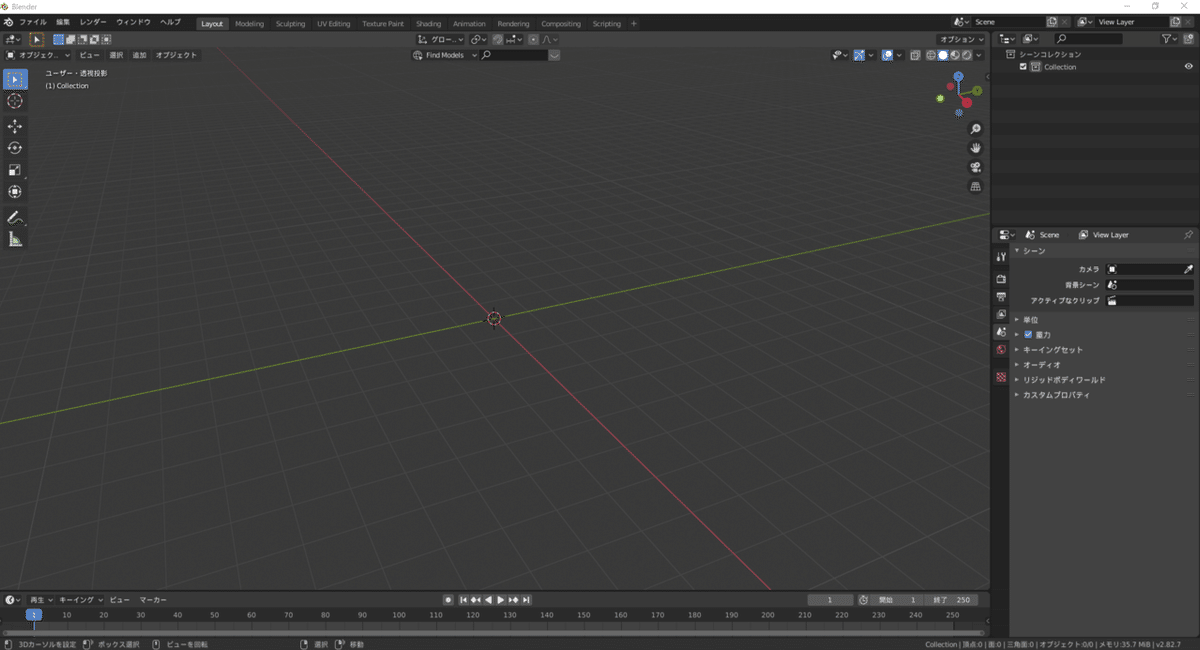The width and height of the screenshot is (1200, 650).
Task: Switch to rendered shading mode
Action: tap(966, 55)
